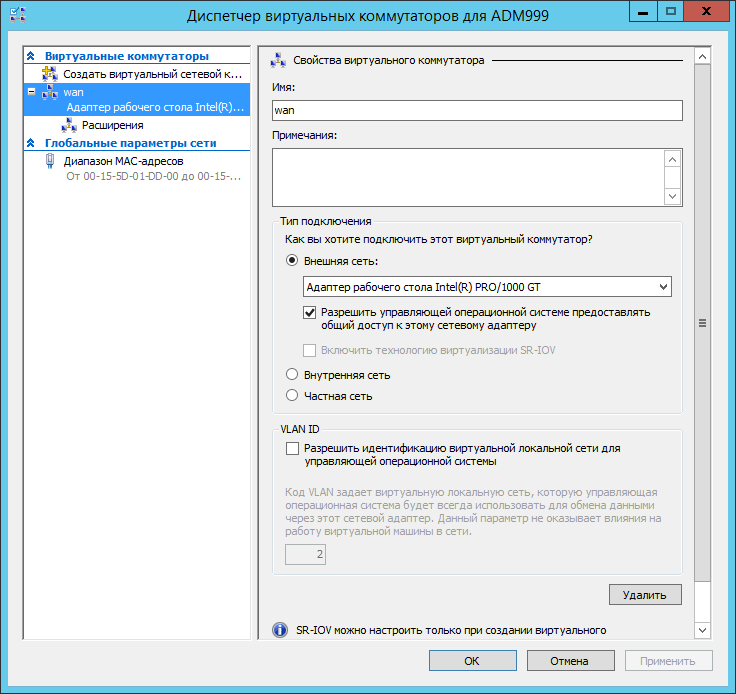This screenshot has height=694, width=736.
Task: Click the properties panel scrollbar thumb
Action: point(702,323)
